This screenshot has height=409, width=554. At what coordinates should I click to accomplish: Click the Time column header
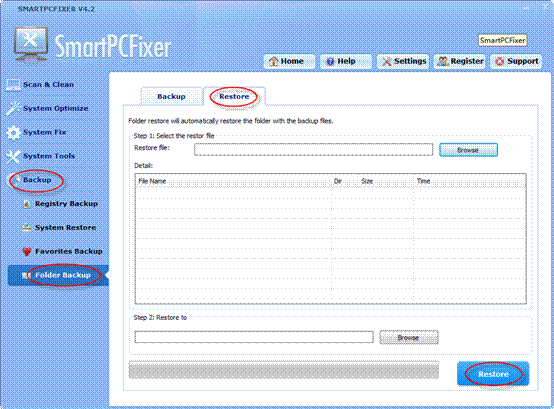point(469,181)
